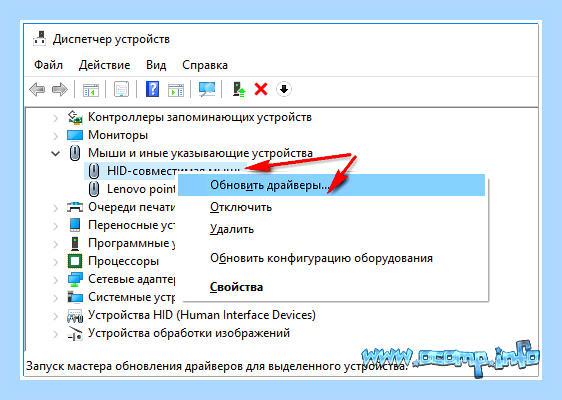
Task: Open the Вид menu
Action: (156, 65)
